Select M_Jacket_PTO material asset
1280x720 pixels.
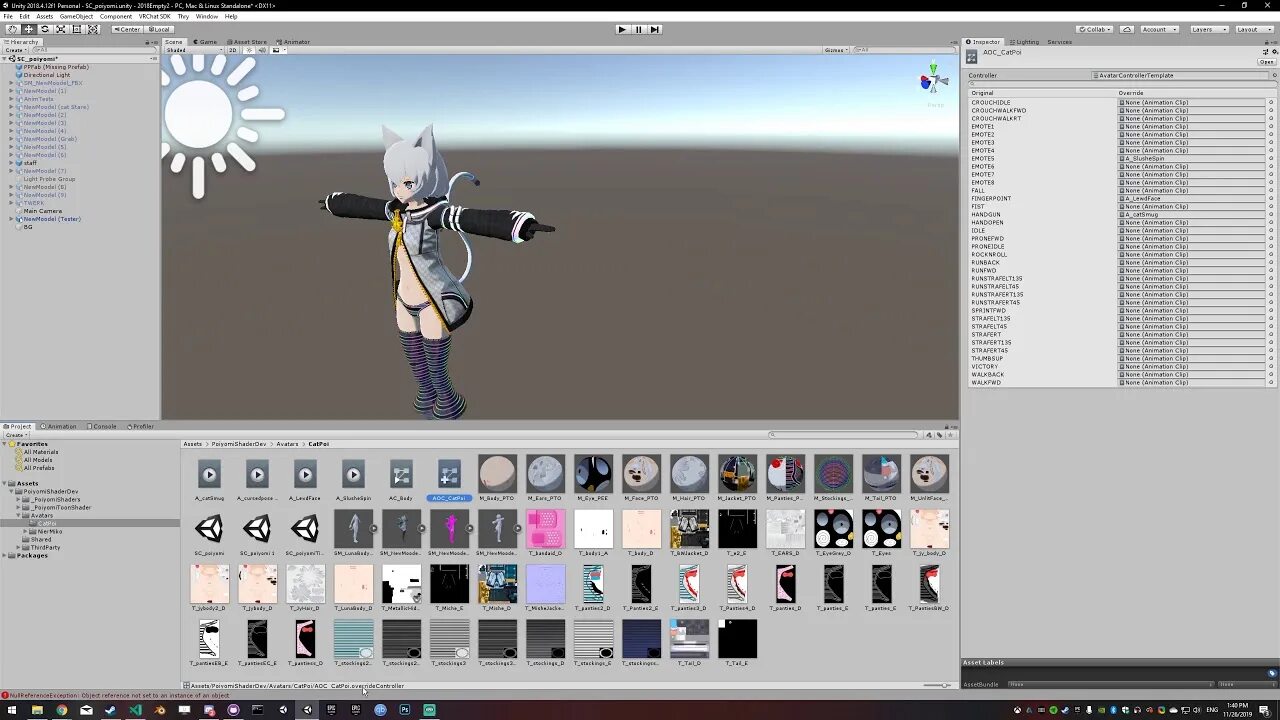point(737,480)
